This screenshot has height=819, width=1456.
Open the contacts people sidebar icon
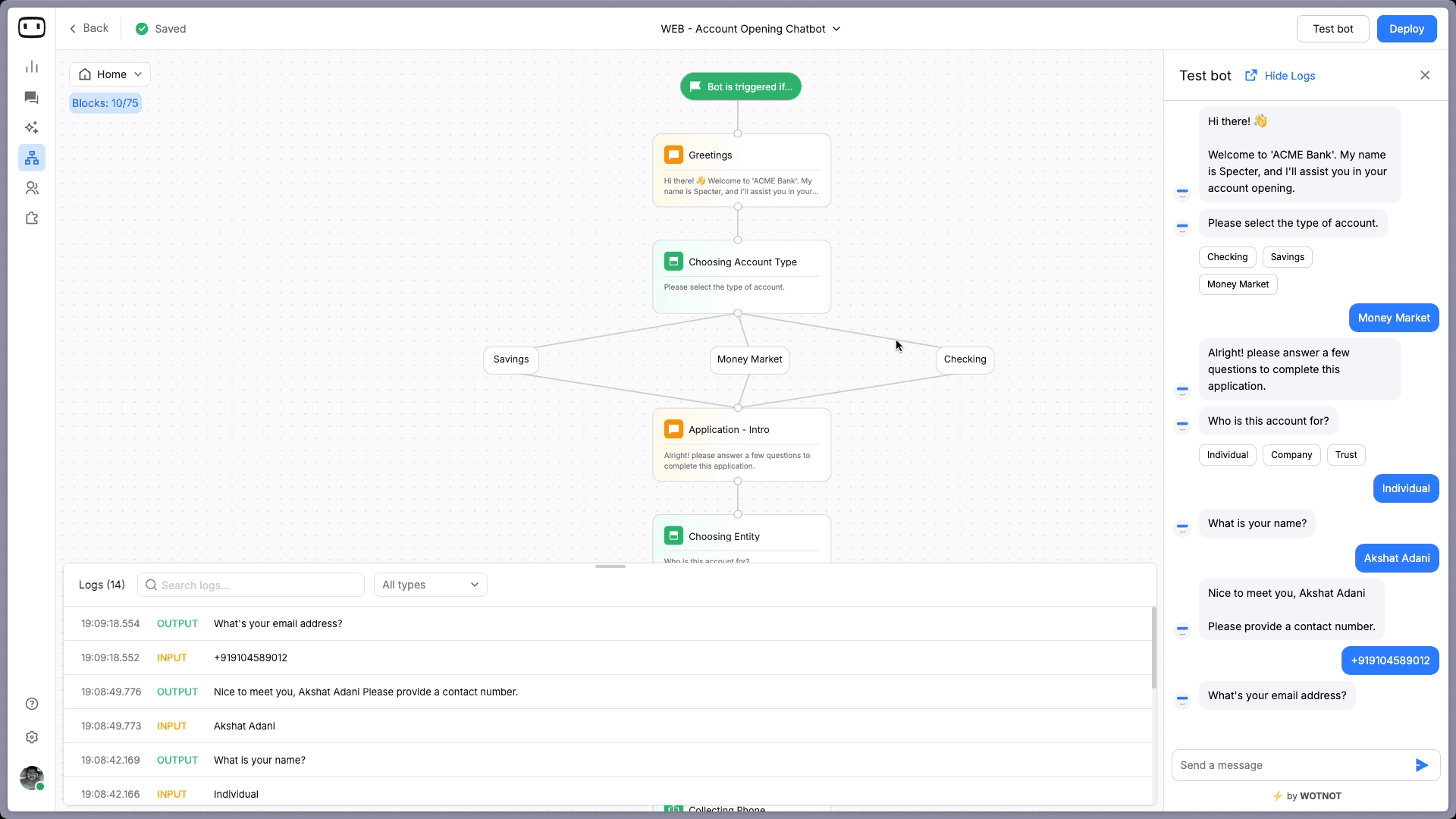pyautogui.click(x=32, y=188)
